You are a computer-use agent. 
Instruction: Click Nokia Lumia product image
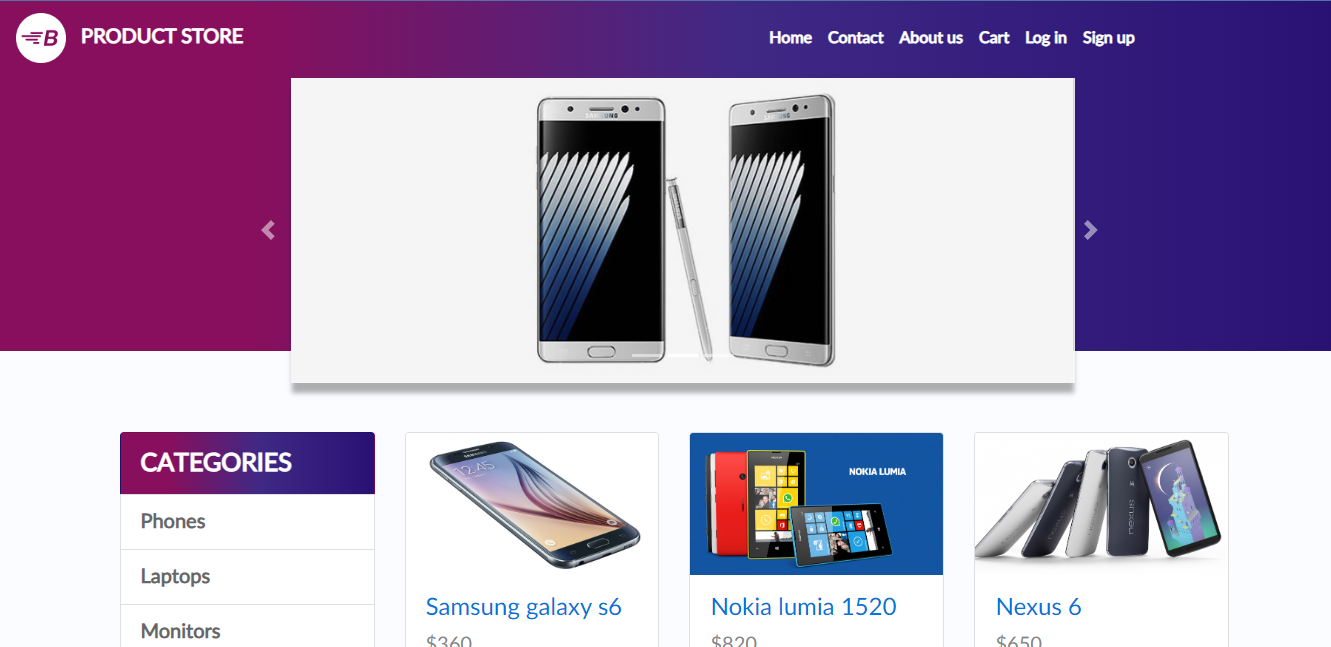[816, 504]
